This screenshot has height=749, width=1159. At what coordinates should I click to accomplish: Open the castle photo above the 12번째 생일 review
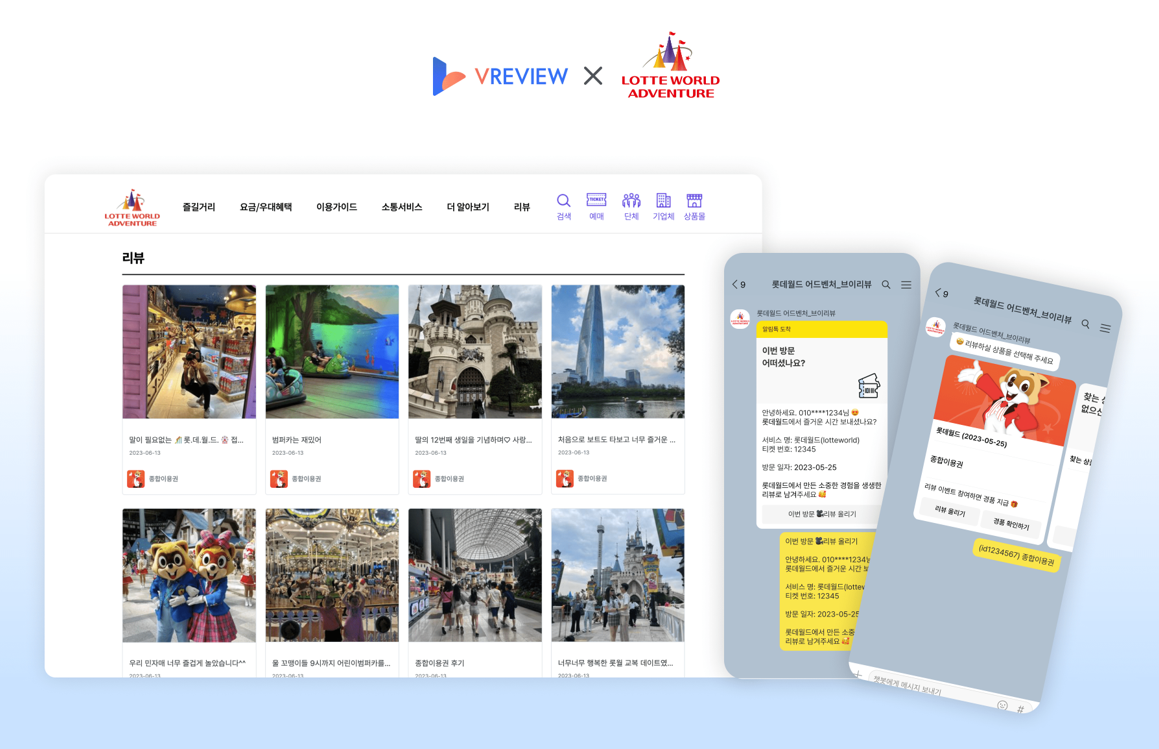point(475,352)
